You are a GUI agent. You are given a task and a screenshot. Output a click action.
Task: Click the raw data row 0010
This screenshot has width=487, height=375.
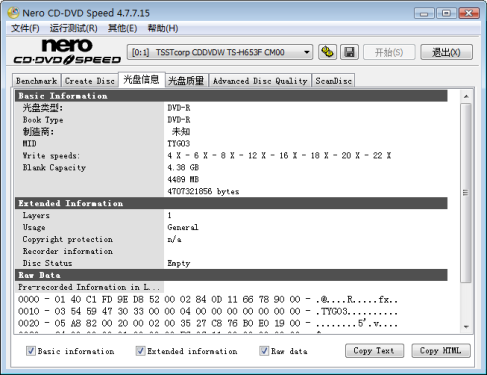[x=208, y=311]
